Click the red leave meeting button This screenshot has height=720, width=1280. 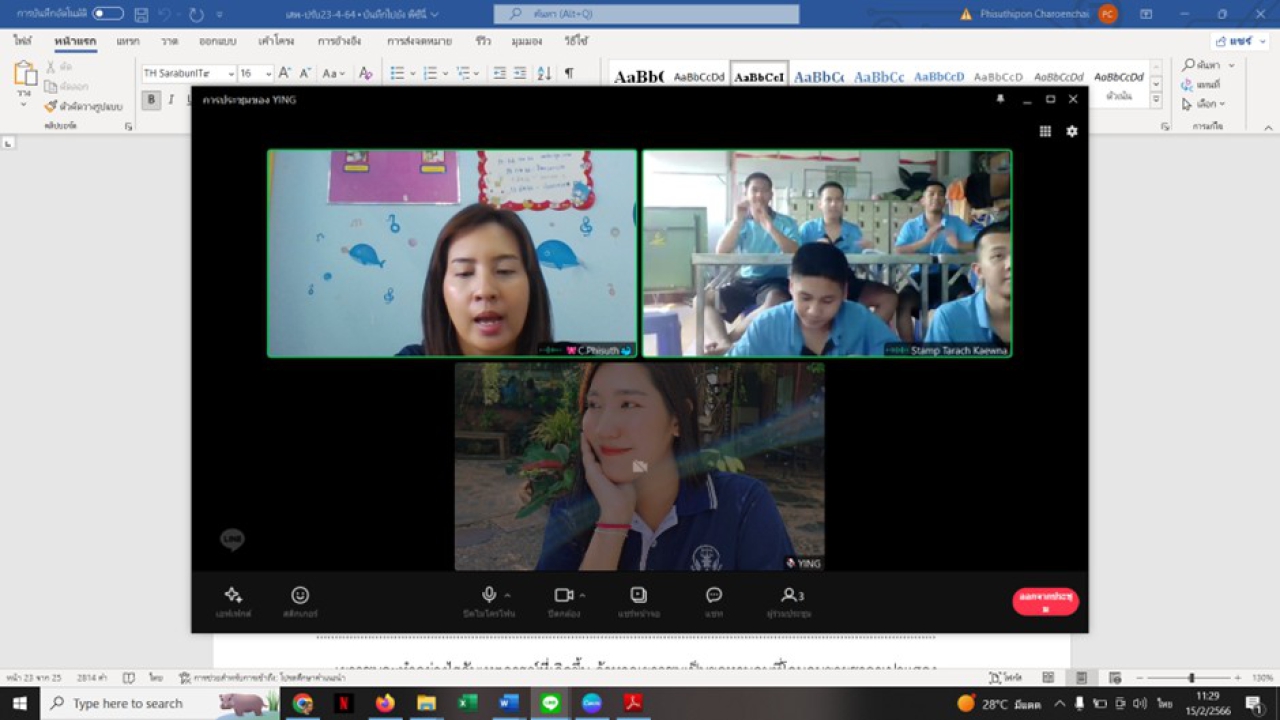pyautogui.click(x=1045, y=601)
